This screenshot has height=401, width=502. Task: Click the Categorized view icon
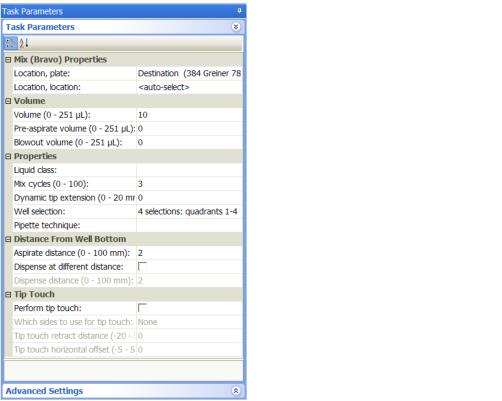click(11, 43)
